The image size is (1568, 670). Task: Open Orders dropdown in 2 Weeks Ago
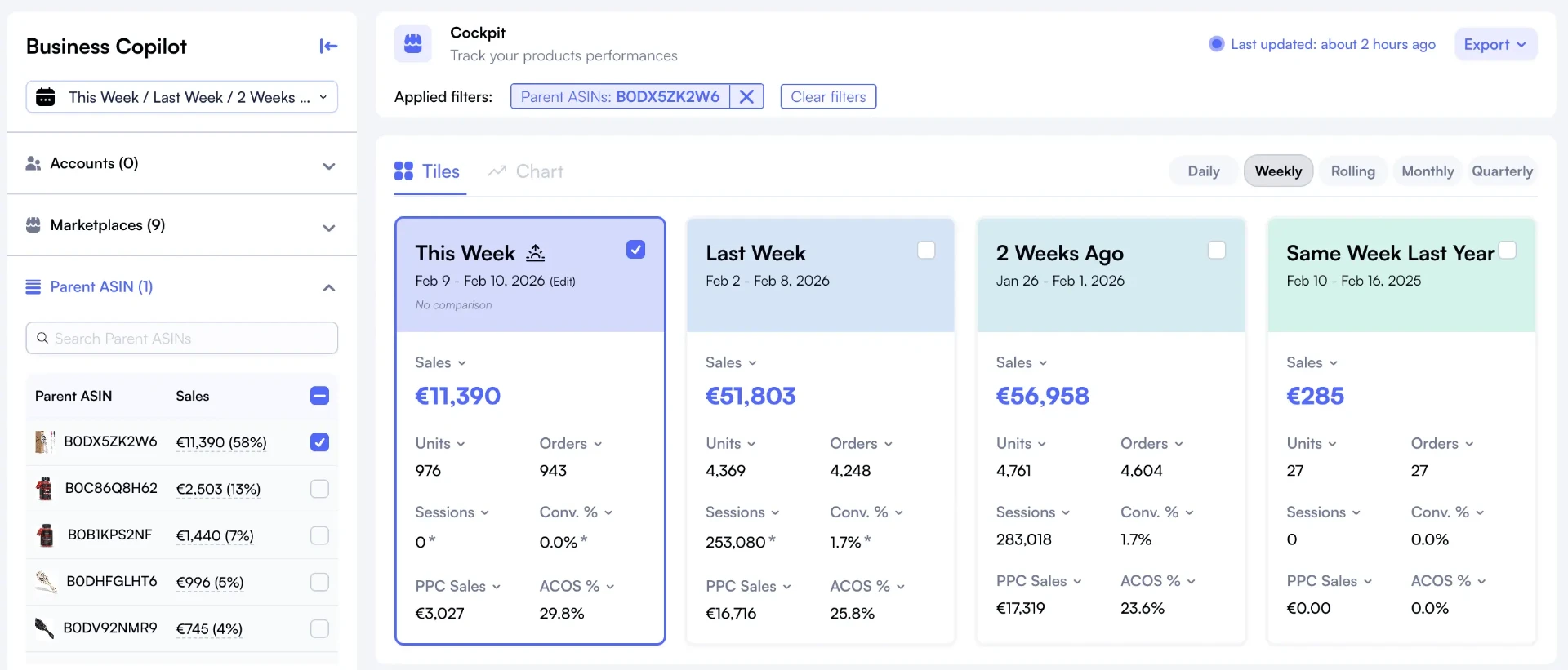tap(1151, 443)
